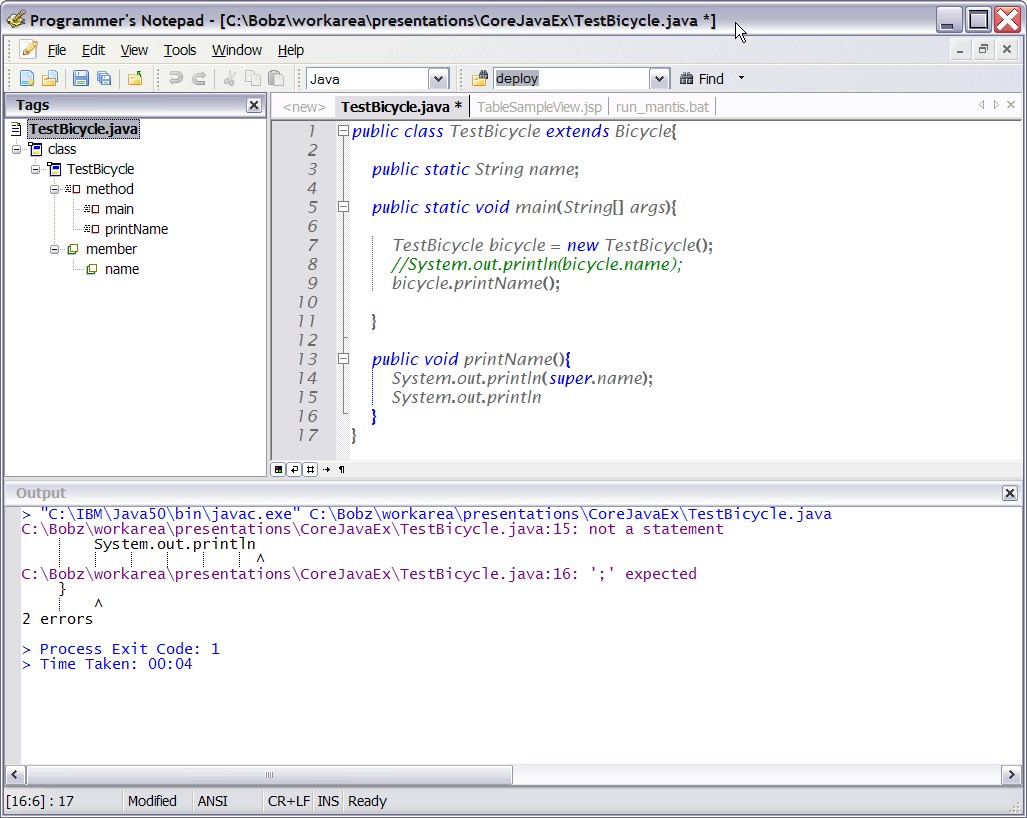Collapse the TestBicycle node expander
Image resolution: width=1027 pixels, height=818 pixels.
35,169
